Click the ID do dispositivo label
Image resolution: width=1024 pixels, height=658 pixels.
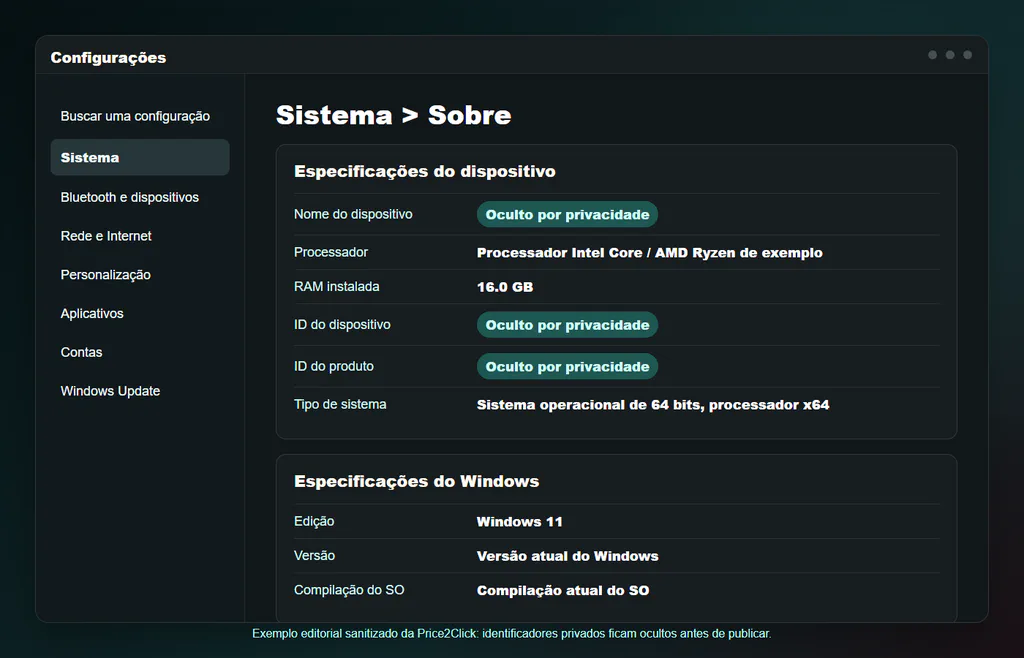click(x=342, y=324)
